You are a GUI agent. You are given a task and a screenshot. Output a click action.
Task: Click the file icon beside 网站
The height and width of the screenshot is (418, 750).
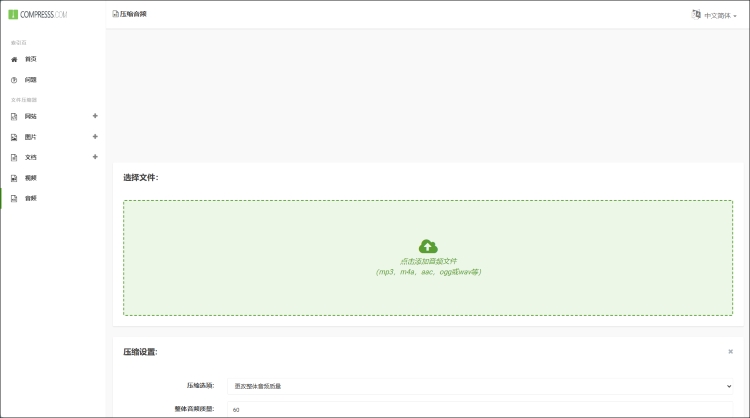click(x=14, y=117)
